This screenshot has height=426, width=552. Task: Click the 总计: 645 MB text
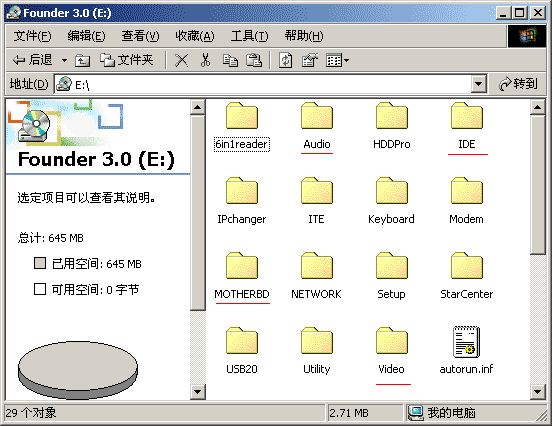click(51, 238)
